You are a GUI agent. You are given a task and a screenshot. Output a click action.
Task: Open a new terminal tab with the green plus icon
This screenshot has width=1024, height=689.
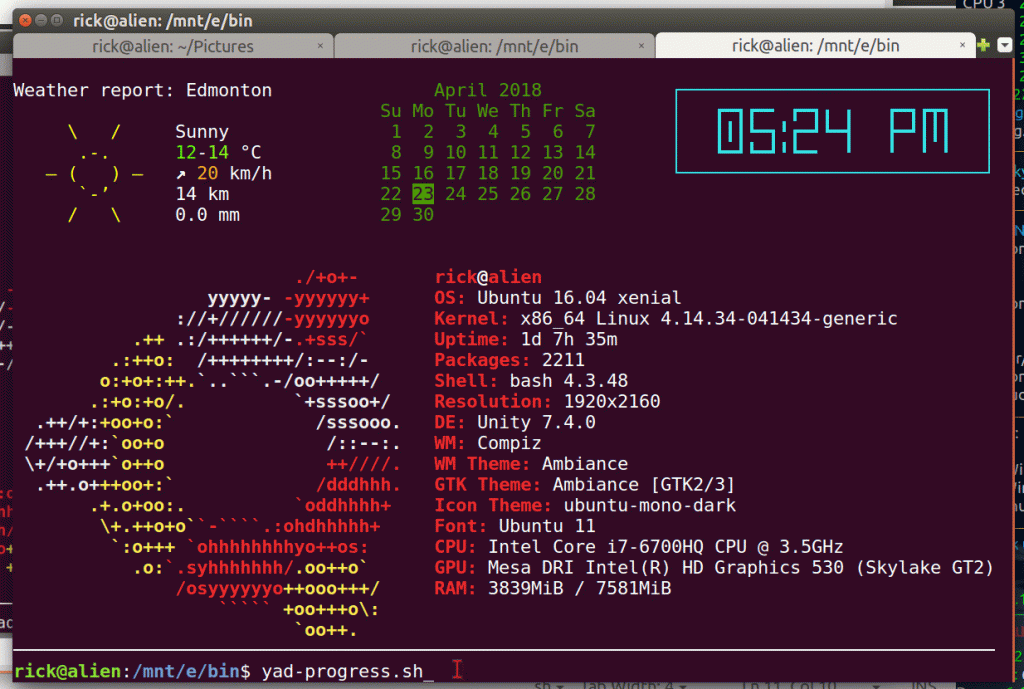982,45
